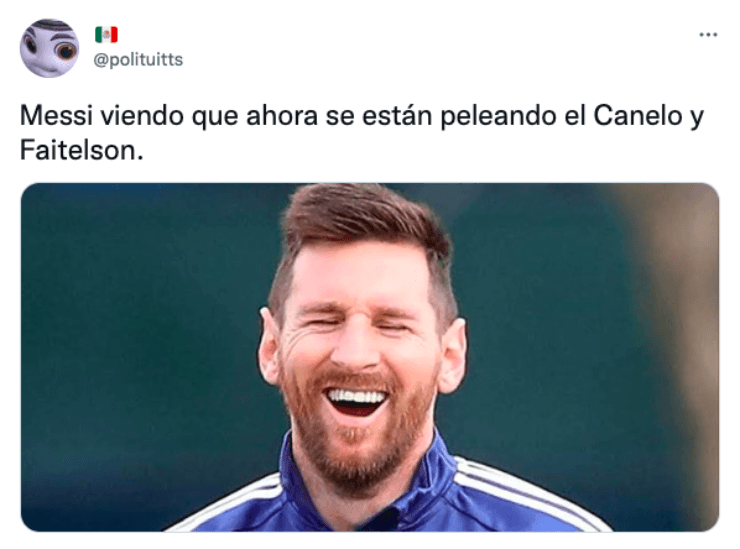This screenshot has height=549, width=740.
Task: Click the word "ahora" in the tweet
Action: pos(282,115)
